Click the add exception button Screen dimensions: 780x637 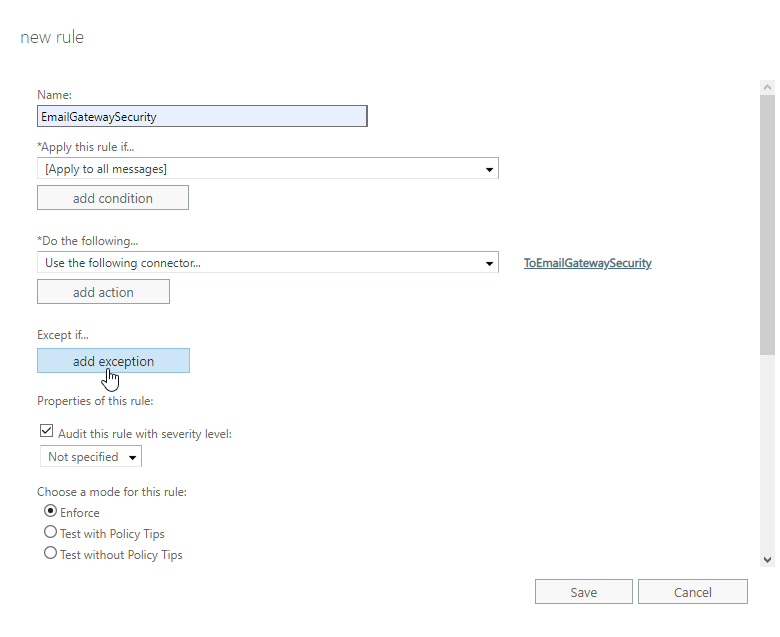pyautogui.click(x=113, y=361)
